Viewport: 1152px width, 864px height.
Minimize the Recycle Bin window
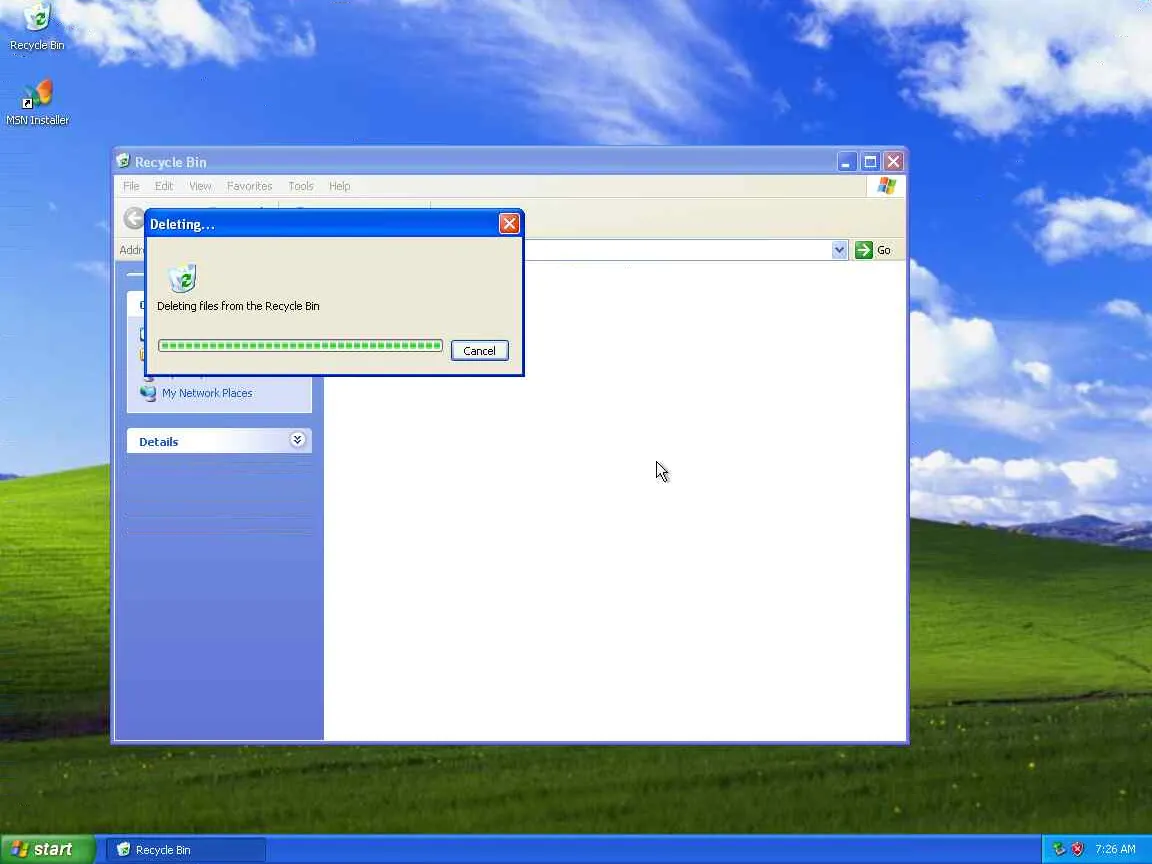point(846,162)
